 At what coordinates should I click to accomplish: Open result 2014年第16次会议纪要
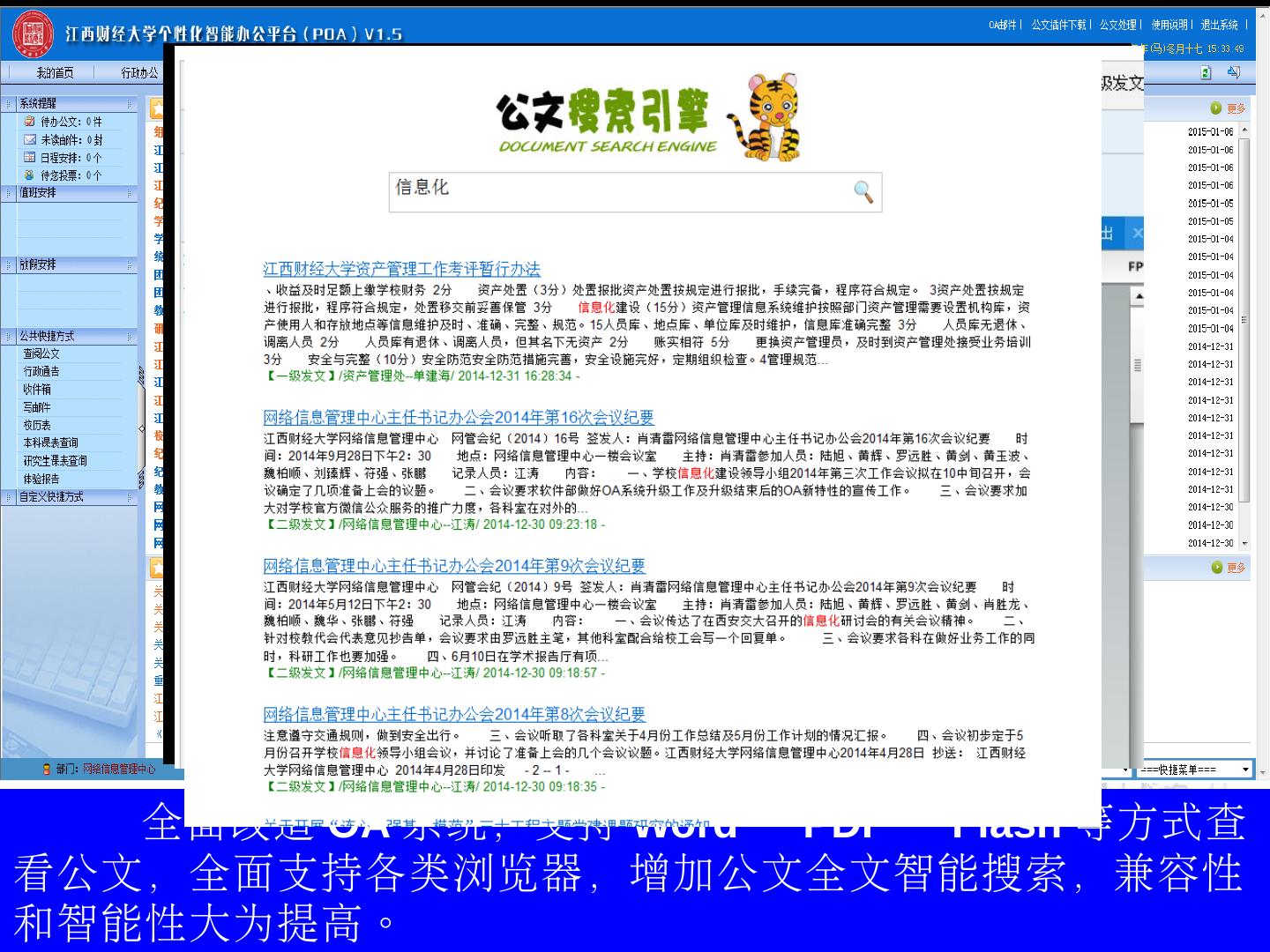(x=459, y=417)
